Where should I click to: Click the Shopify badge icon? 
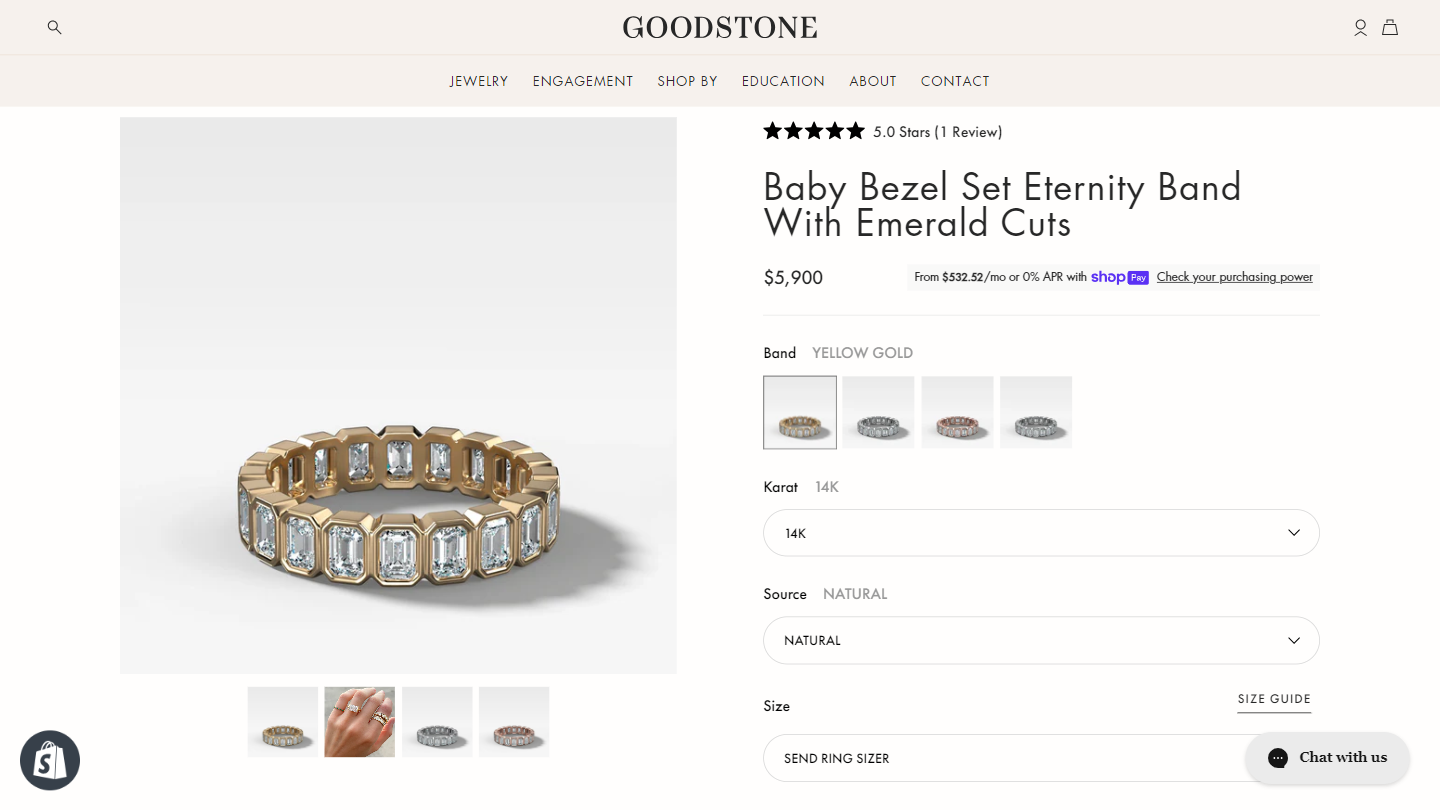pyautogui.click(x=50, y=760)
